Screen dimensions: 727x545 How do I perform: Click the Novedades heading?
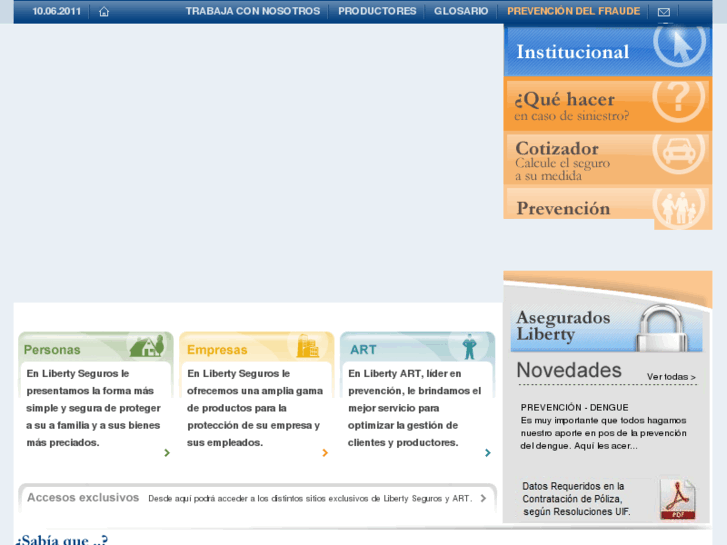pyautogui.click(x=569, y=370)
